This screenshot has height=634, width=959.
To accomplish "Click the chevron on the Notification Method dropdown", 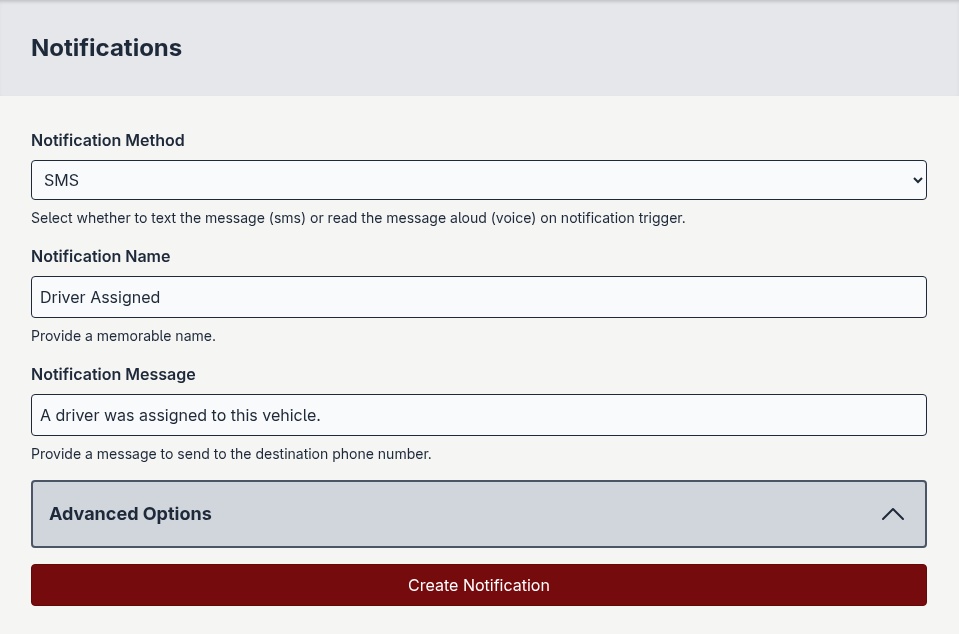I will 917,180.
